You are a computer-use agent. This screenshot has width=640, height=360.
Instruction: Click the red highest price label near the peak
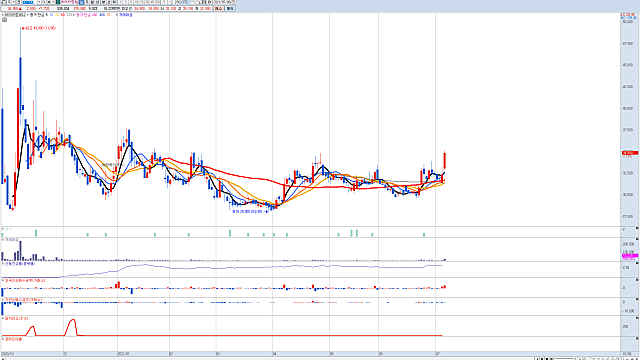pos(39,28)
